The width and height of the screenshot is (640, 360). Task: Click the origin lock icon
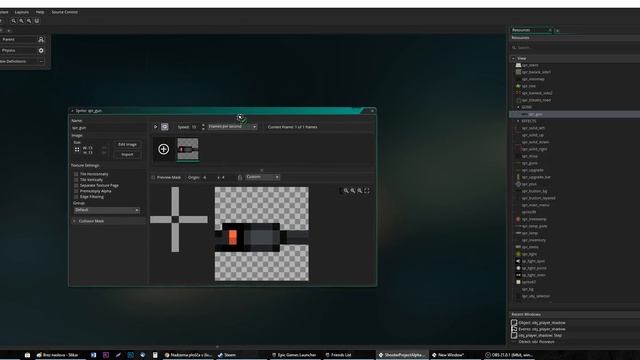click(x=240, y=178)
